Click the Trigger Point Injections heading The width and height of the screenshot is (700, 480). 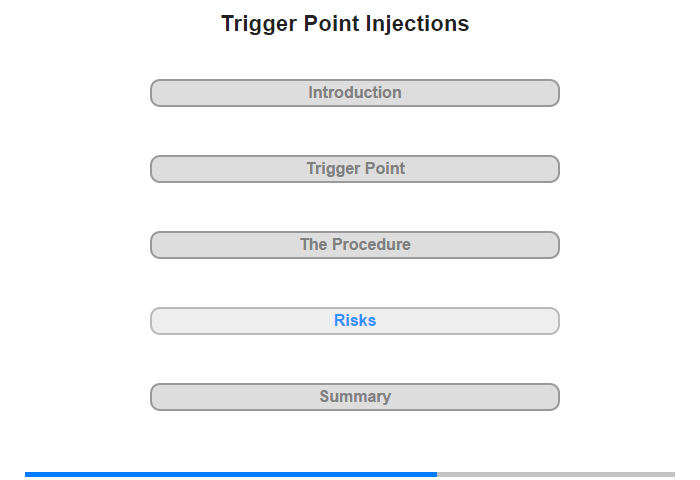(x=345, y=24)
